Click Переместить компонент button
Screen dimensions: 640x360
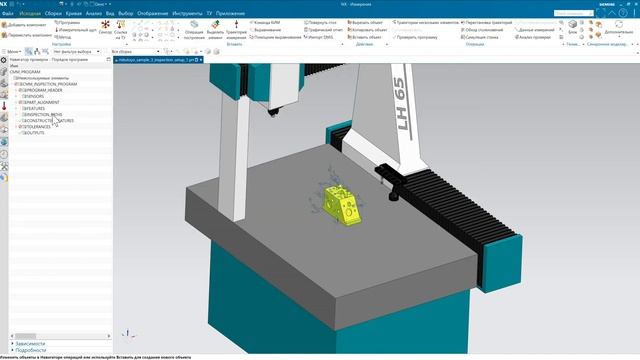(x=27, y=35)
